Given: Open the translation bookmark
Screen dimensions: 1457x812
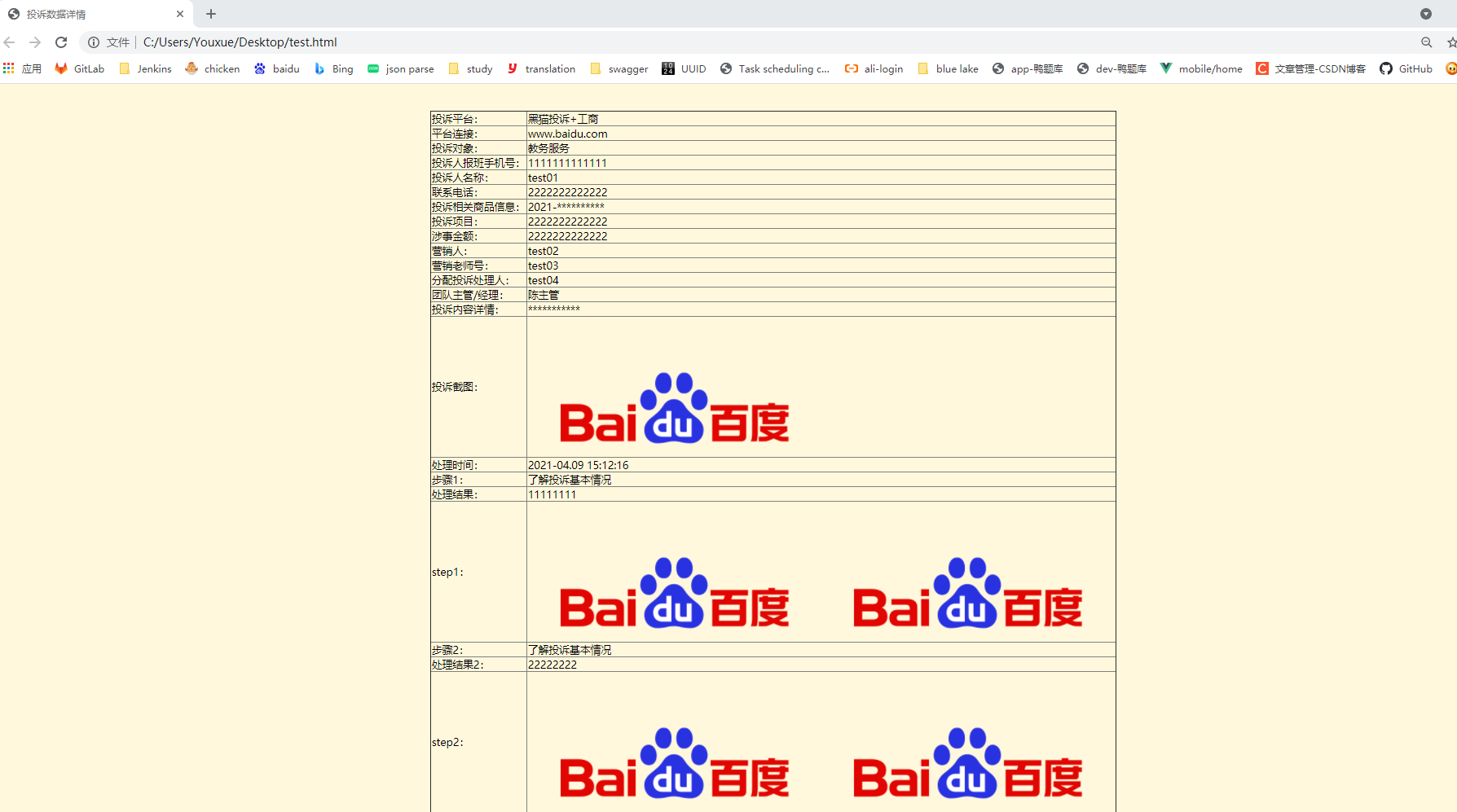Looking at the screenshot, I should coord(542,69).
